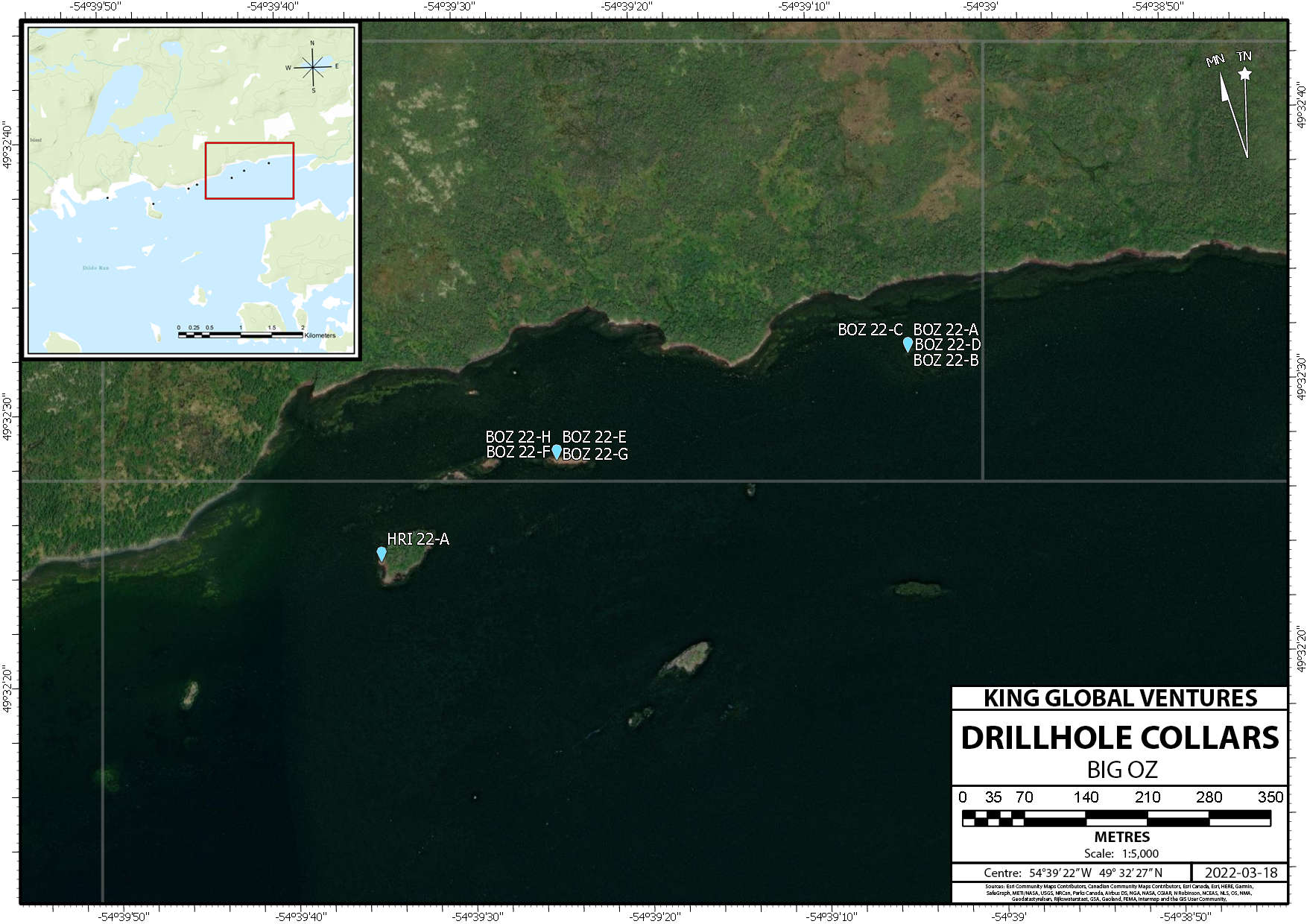
Task: Click the 2022-03-18 date box
Action: [x=1240, y=873]
